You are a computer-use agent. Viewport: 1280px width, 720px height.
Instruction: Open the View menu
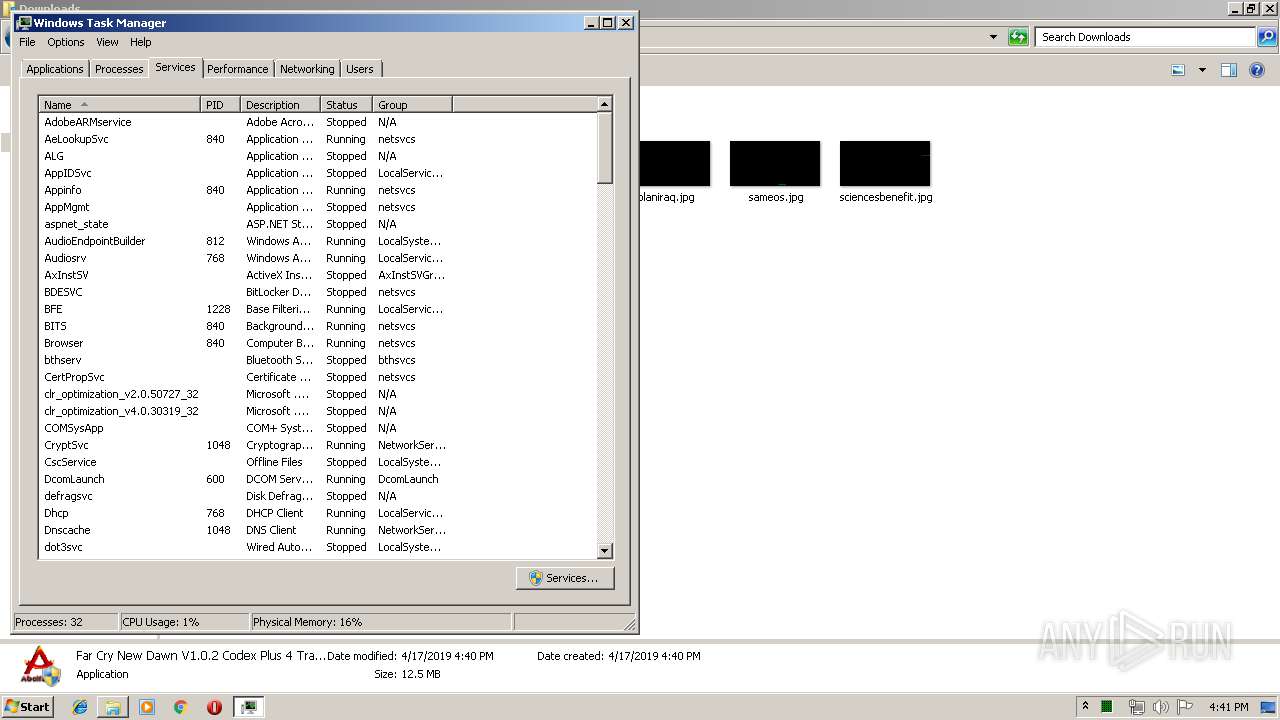click(x=107, y=42)
